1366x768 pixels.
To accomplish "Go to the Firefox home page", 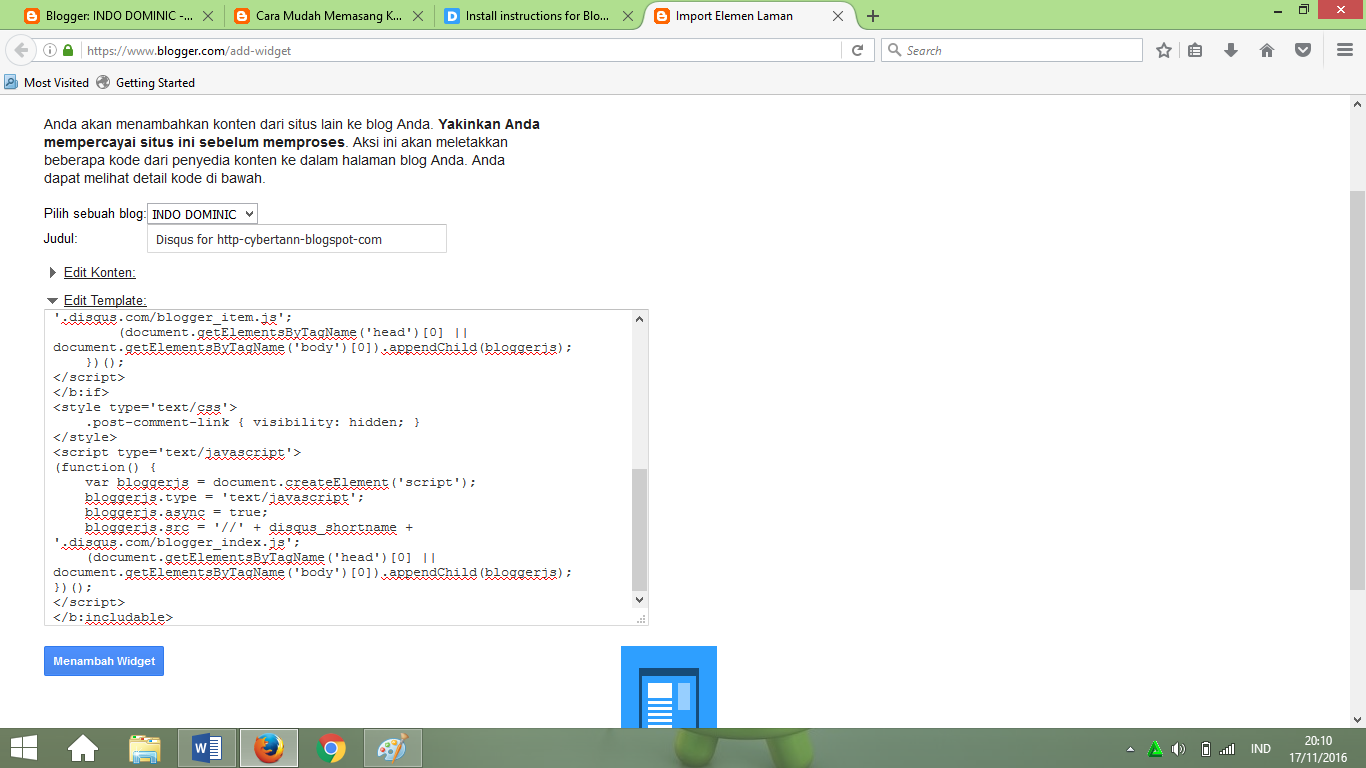I will click(x=1267, y=50).
